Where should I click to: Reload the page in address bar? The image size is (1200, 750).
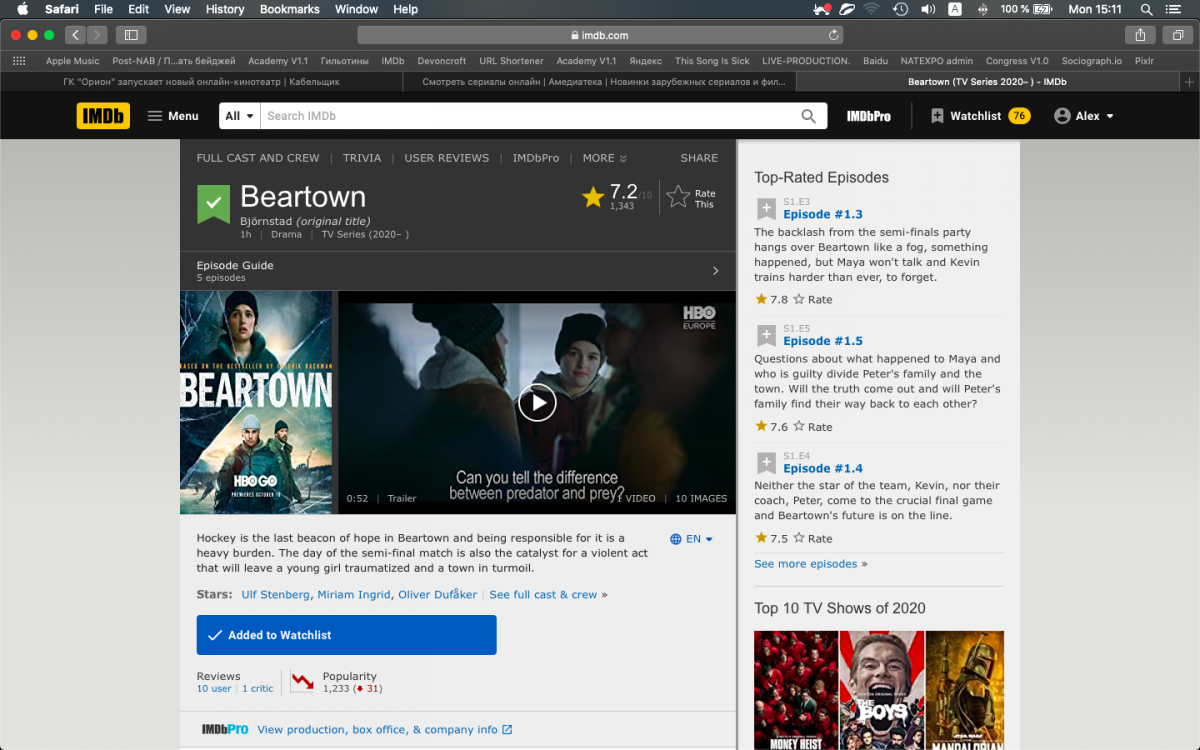(x=834, y=35)
